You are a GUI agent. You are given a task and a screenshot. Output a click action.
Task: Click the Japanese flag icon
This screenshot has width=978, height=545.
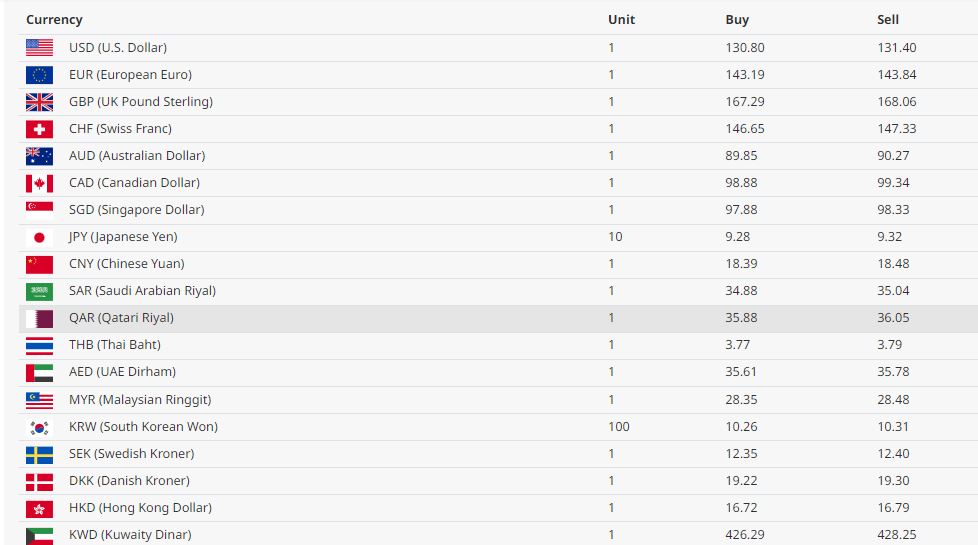[x=39, y=237]
